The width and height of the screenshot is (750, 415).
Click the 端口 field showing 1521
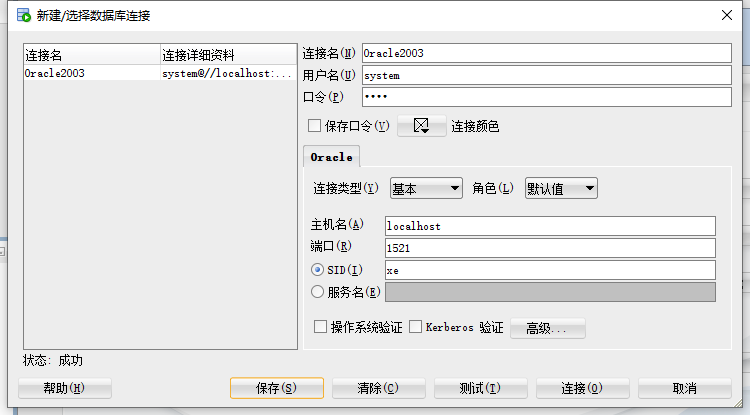point(550,248)
